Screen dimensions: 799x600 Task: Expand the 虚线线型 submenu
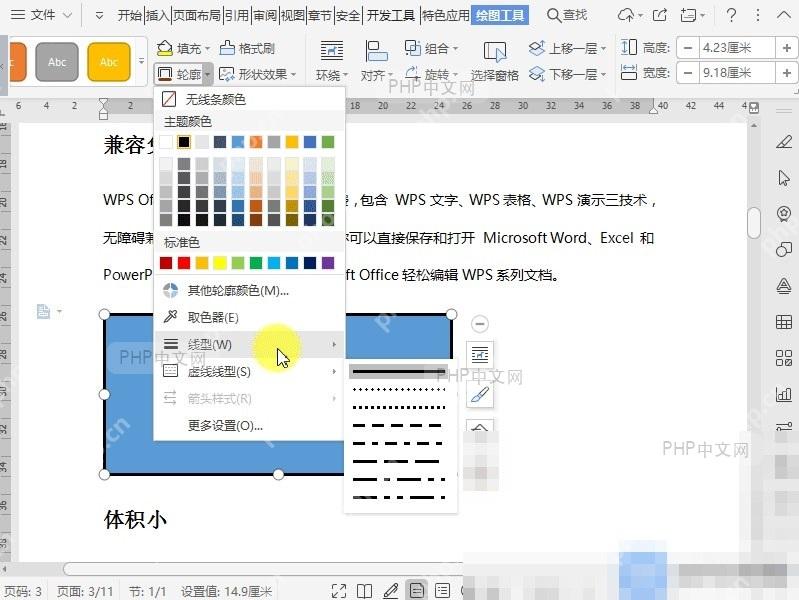click(248, 372)
